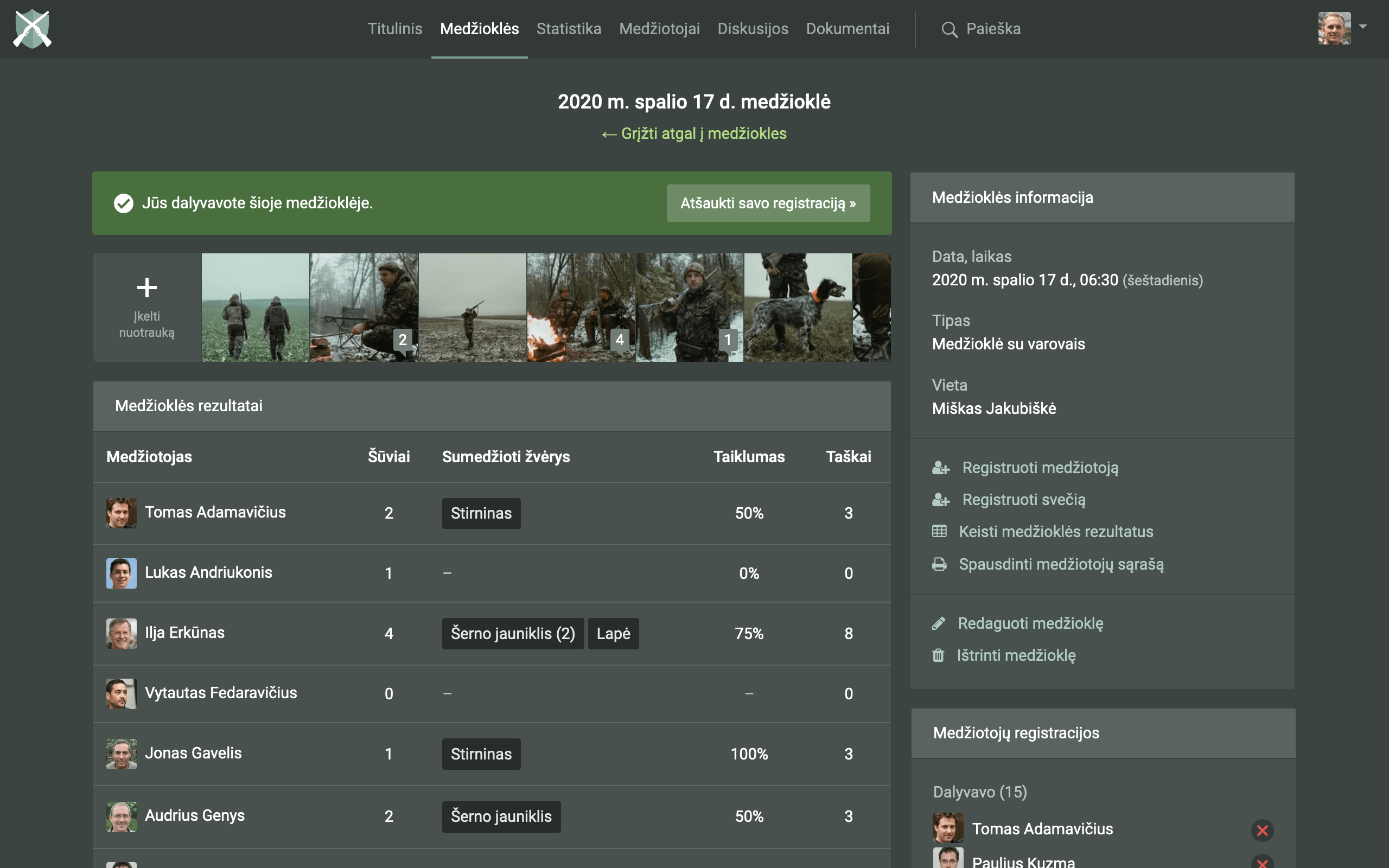The width and height of the screenshot is (1389, 868).
Task: Click the Registruoti svečią link
Action: coord(1023,500)
